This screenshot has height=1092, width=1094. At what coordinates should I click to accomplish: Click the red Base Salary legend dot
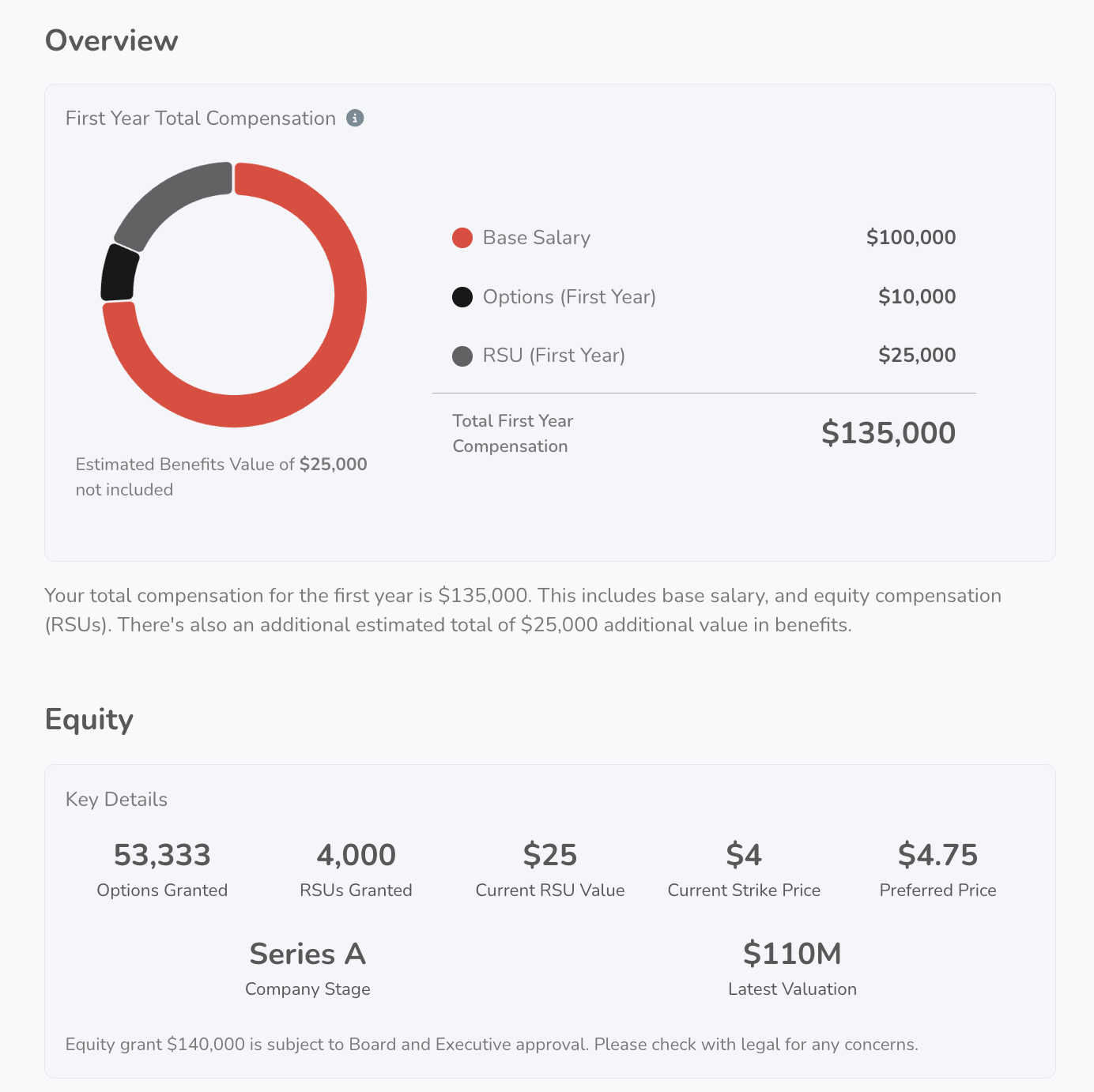click(462, 238)
